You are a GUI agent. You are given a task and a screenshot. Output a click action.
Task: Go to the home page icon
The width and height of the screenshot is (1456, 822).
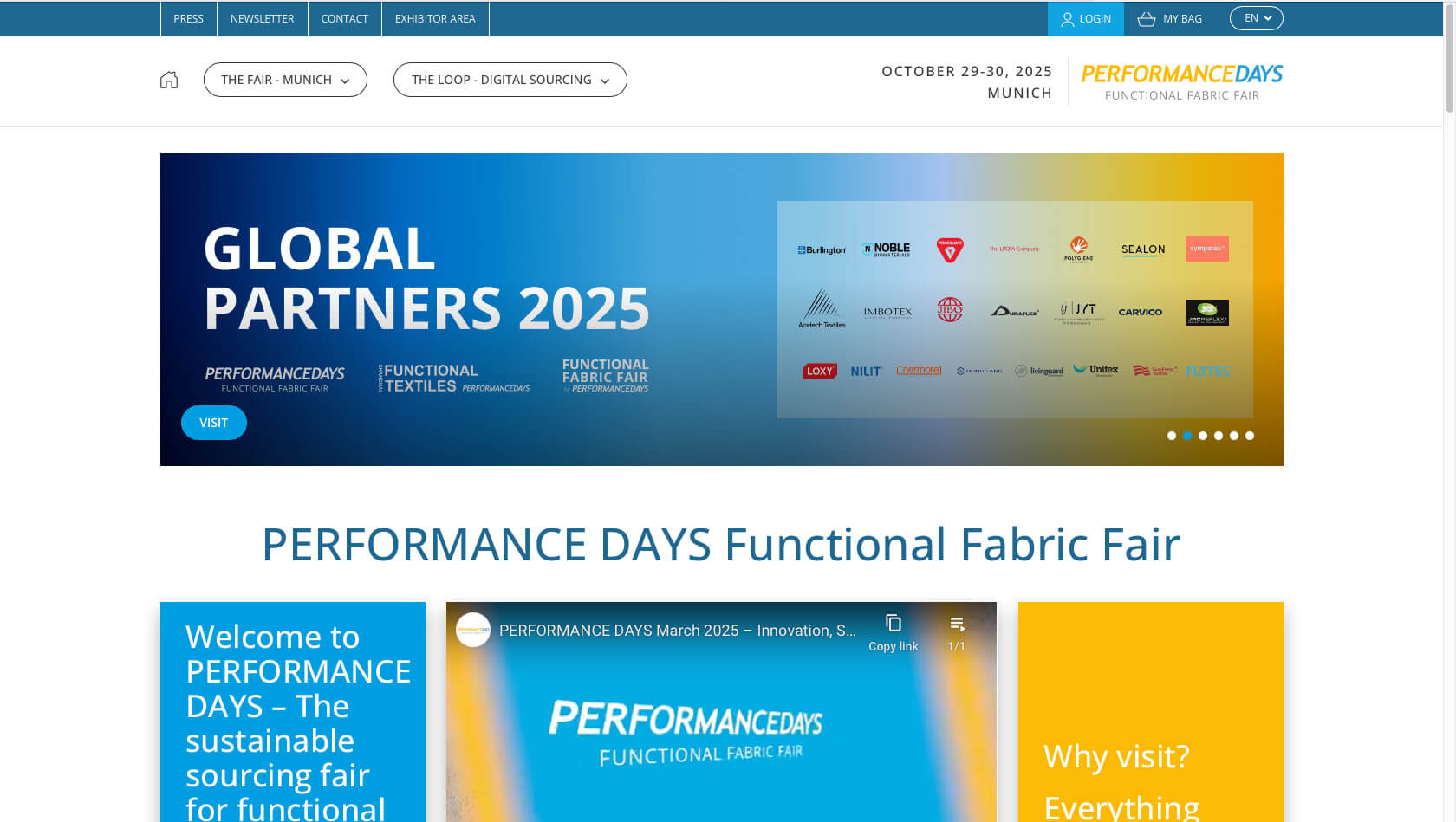click(169, 80)
